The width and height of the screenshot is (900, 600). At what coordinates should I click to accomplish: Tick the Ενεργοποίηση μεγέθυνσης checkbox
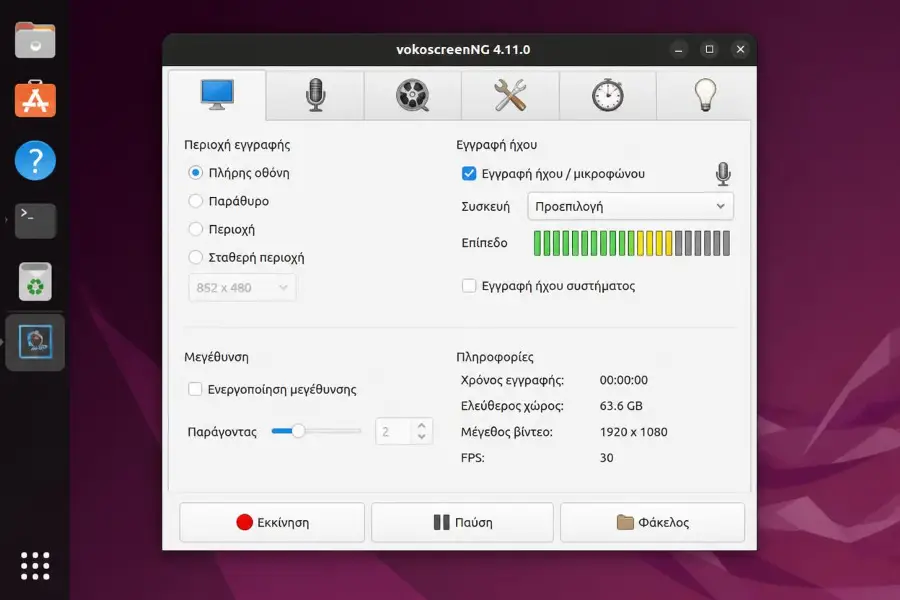[x=195, y=389]
